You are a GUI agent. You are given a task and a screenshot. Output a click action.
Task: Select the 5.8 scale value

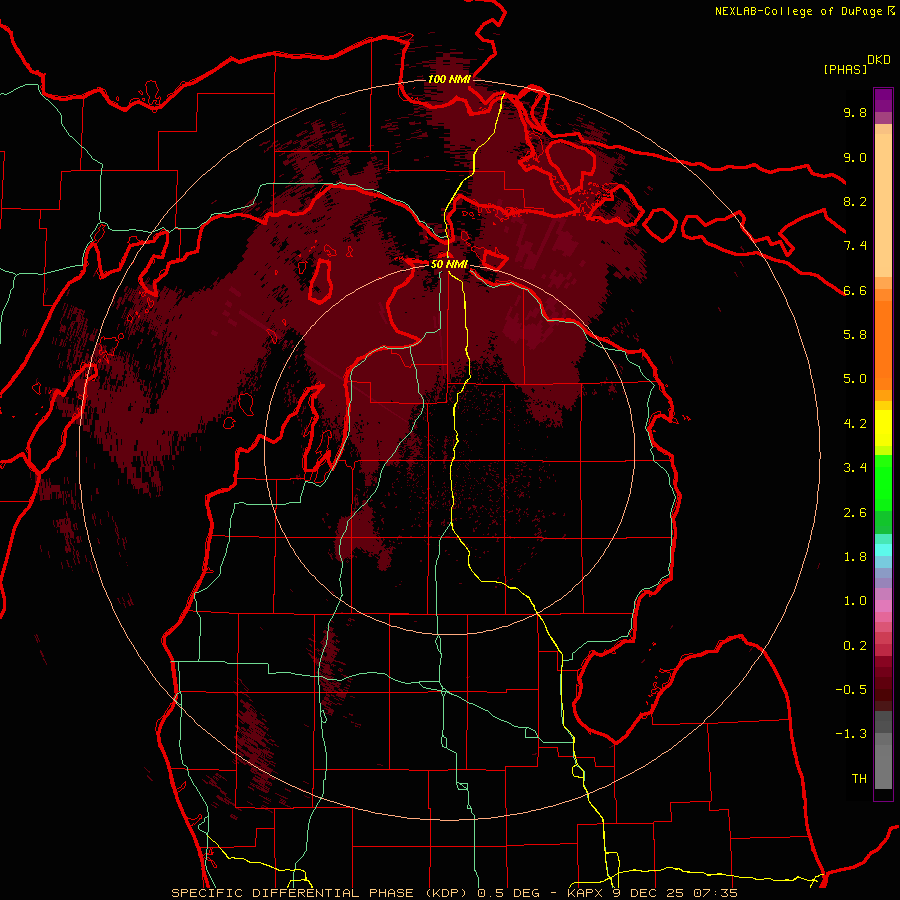(x=855, y=335)
